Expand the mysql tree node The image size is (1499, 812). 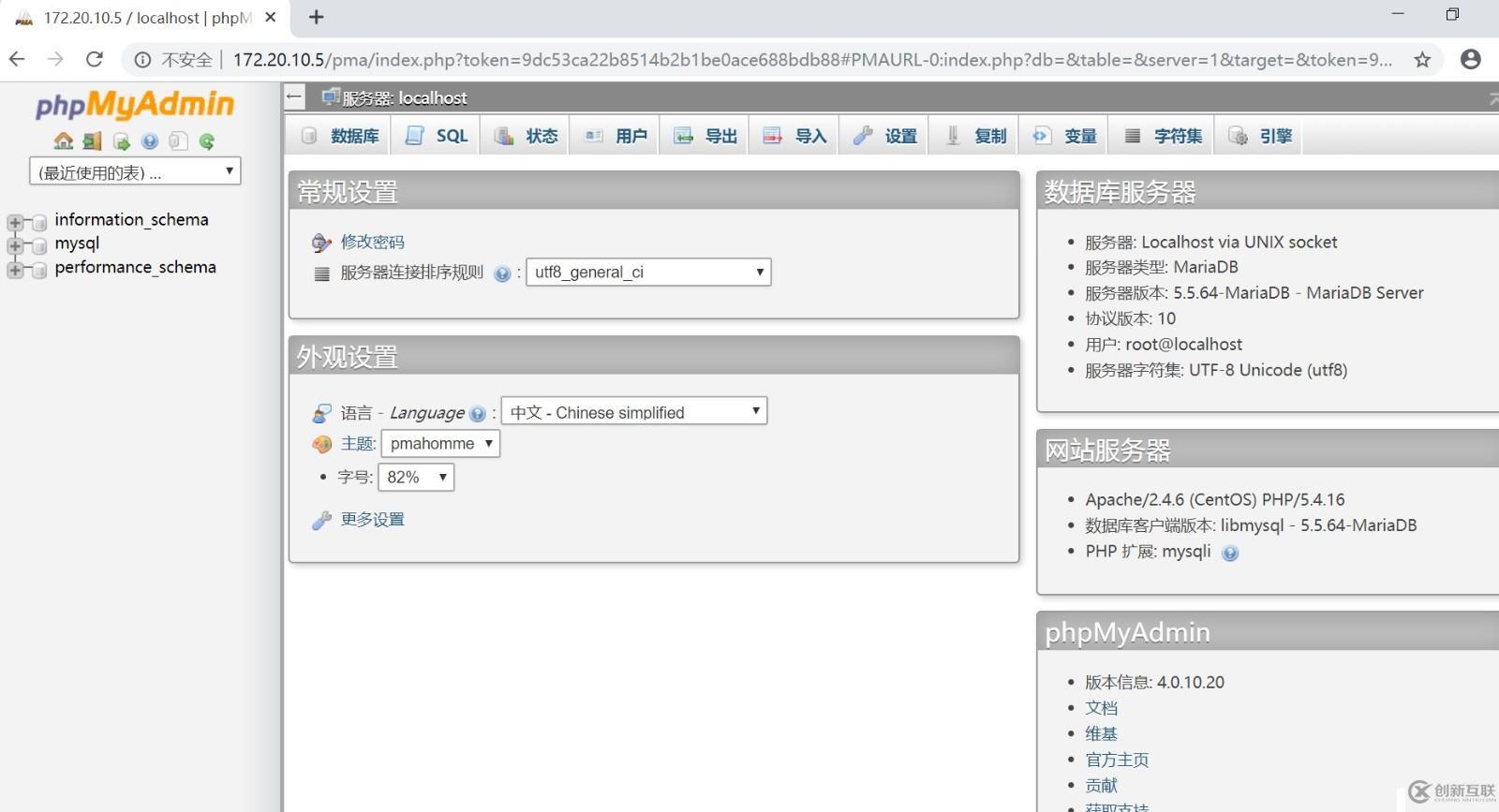click(14, 245)
